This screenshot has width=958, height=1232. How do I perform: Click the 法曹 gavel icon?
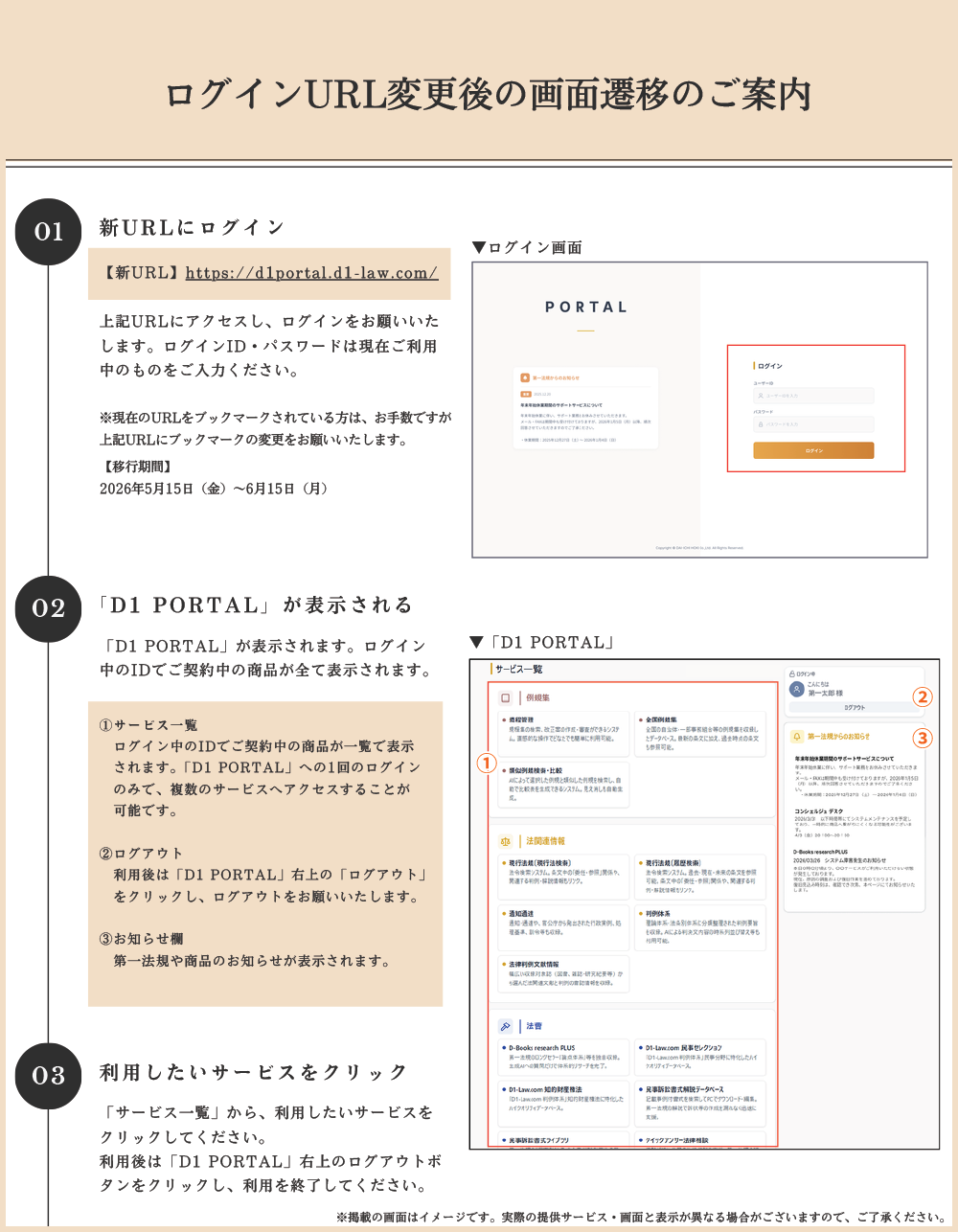506,1026
